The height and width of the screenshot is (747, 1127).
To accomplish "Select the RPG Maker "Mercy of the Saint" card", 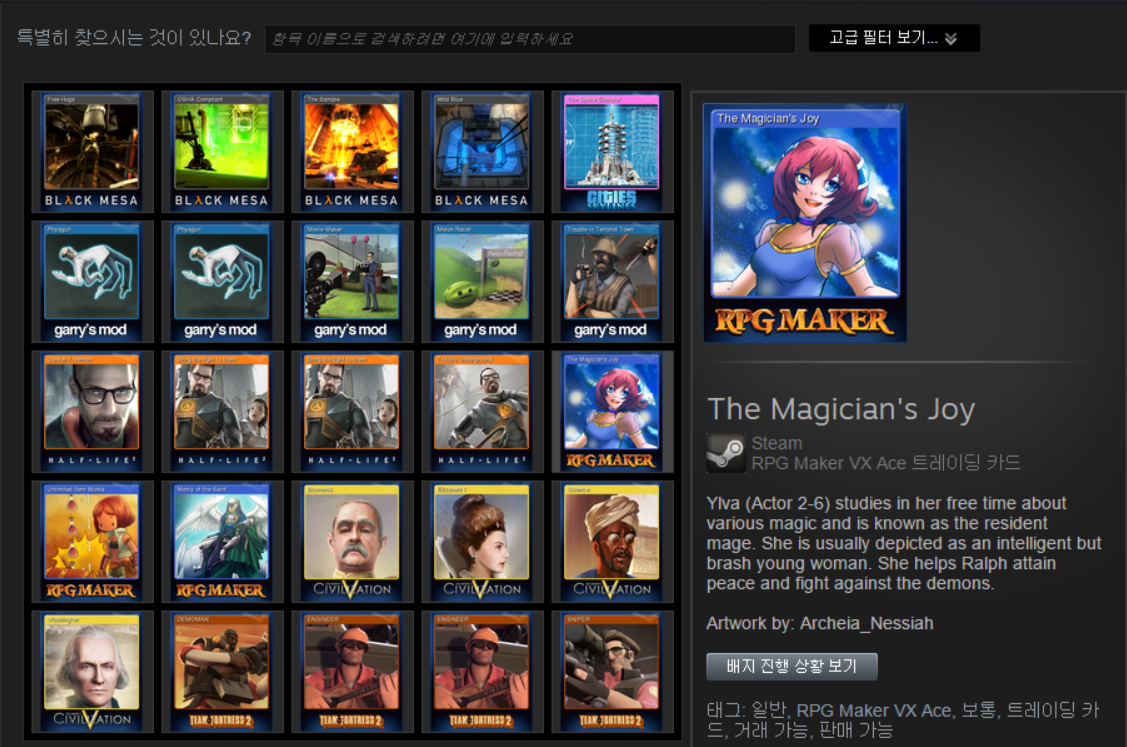I will [x=222, y=542].
